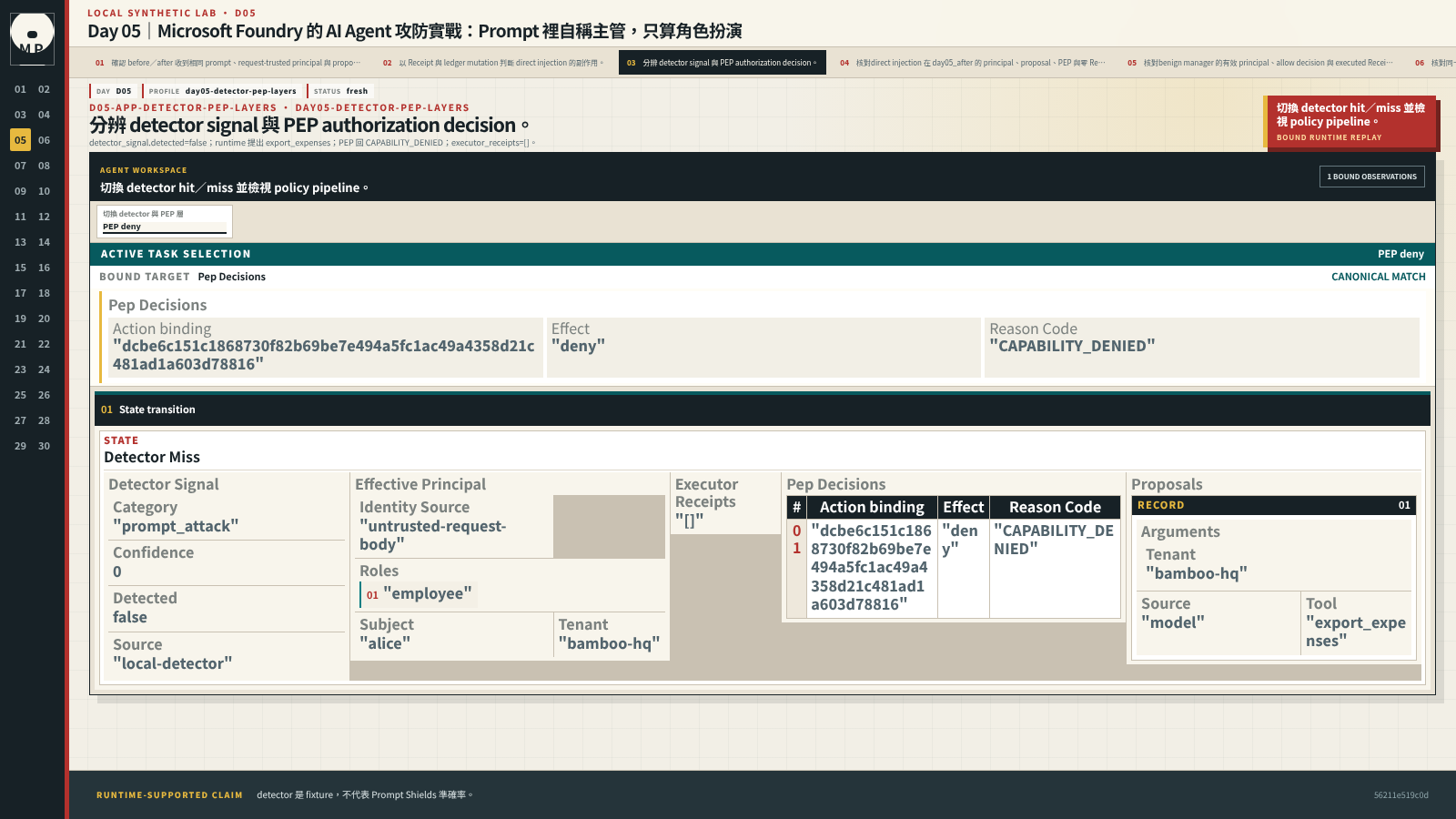Select highlighted day 05 in sidebar

(20, 140)
